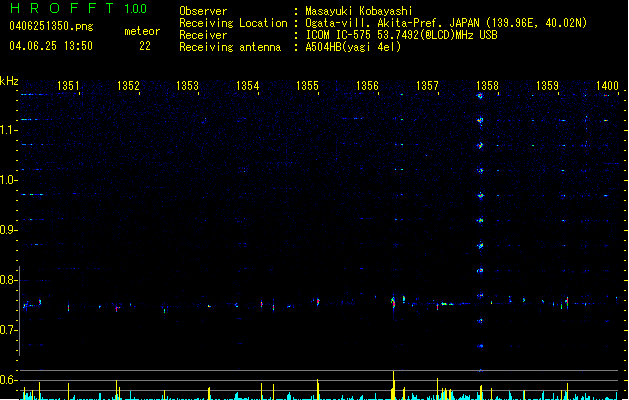Click the 0.9 frequency axis label
Viewport: 629px width, 400px height.
pos(9,230)
